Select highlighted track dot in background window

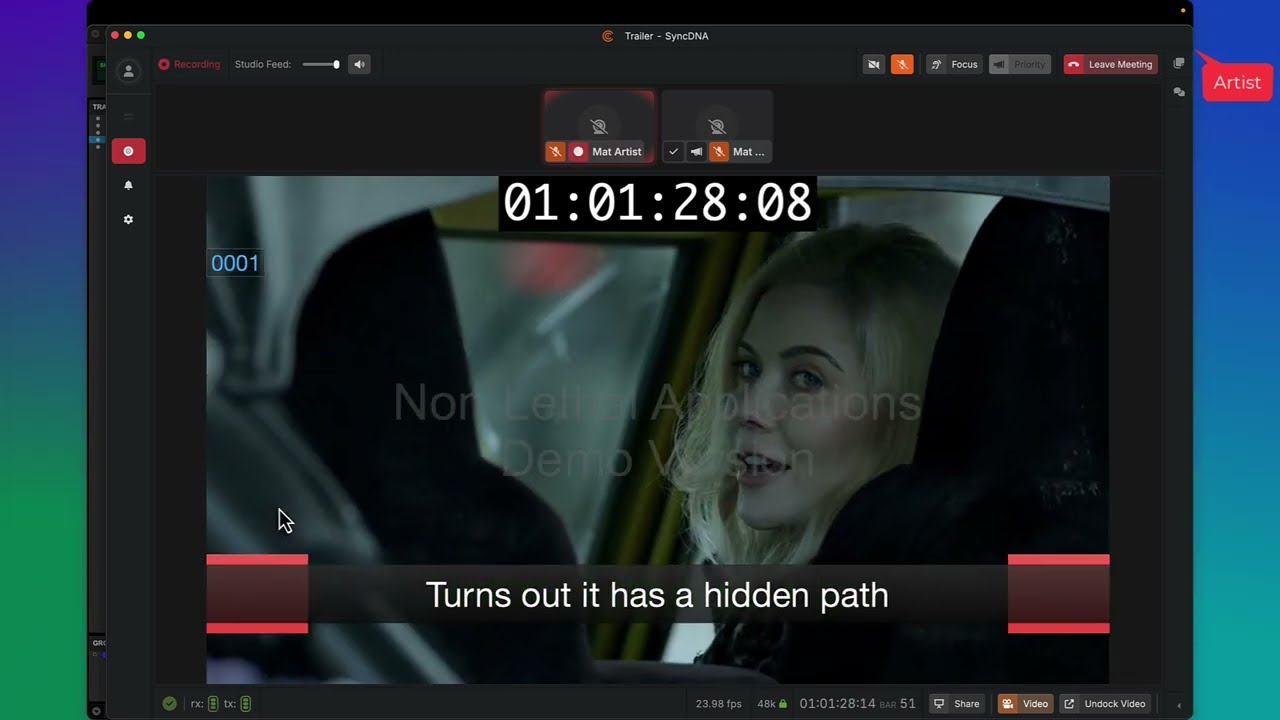[x=98, y=139]
